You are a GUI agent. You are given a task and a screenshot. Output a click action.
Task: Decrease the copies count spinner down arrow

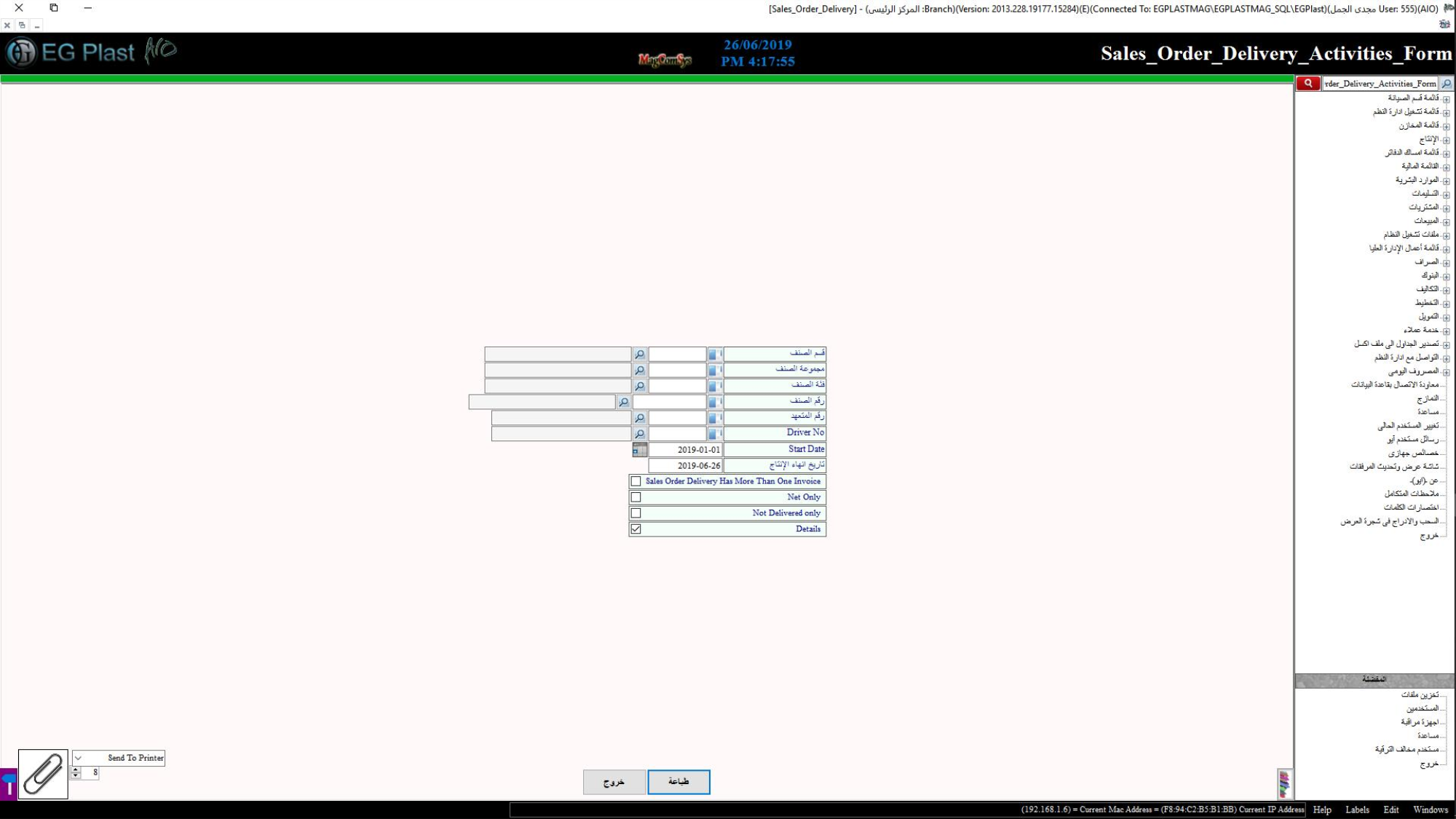tap(76, 776)
